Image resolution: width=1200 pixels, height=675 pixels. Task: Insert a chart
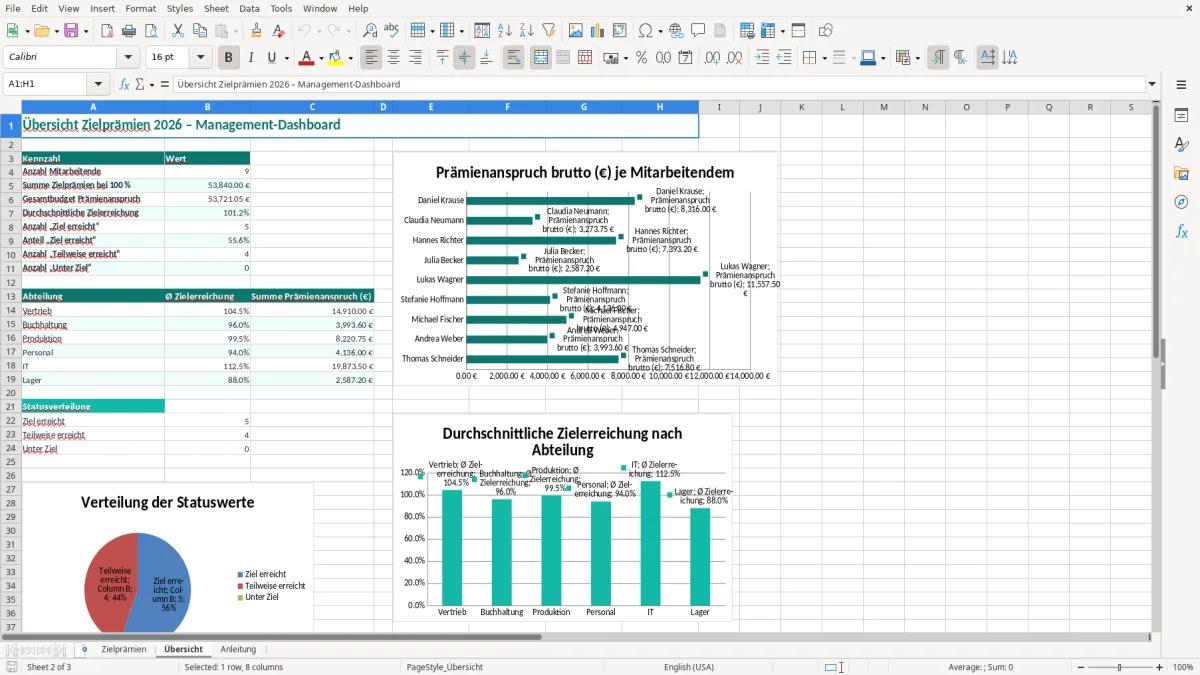[x=598, y=31]
